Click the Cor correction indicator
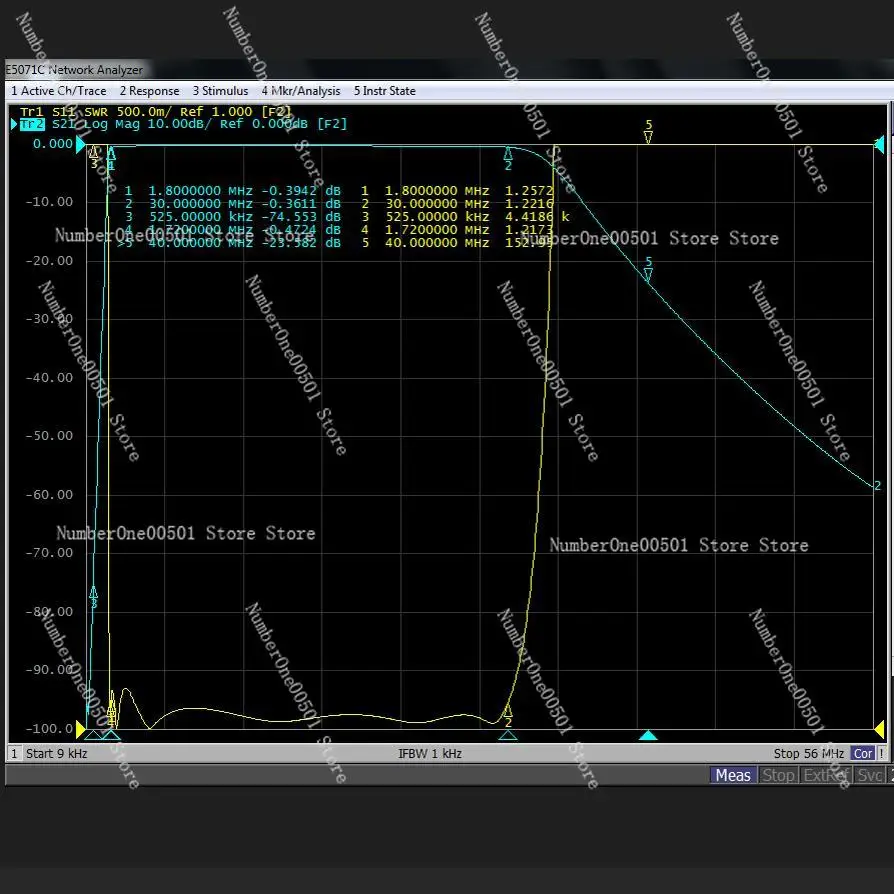Screen dimensions: 894x894 863,753
